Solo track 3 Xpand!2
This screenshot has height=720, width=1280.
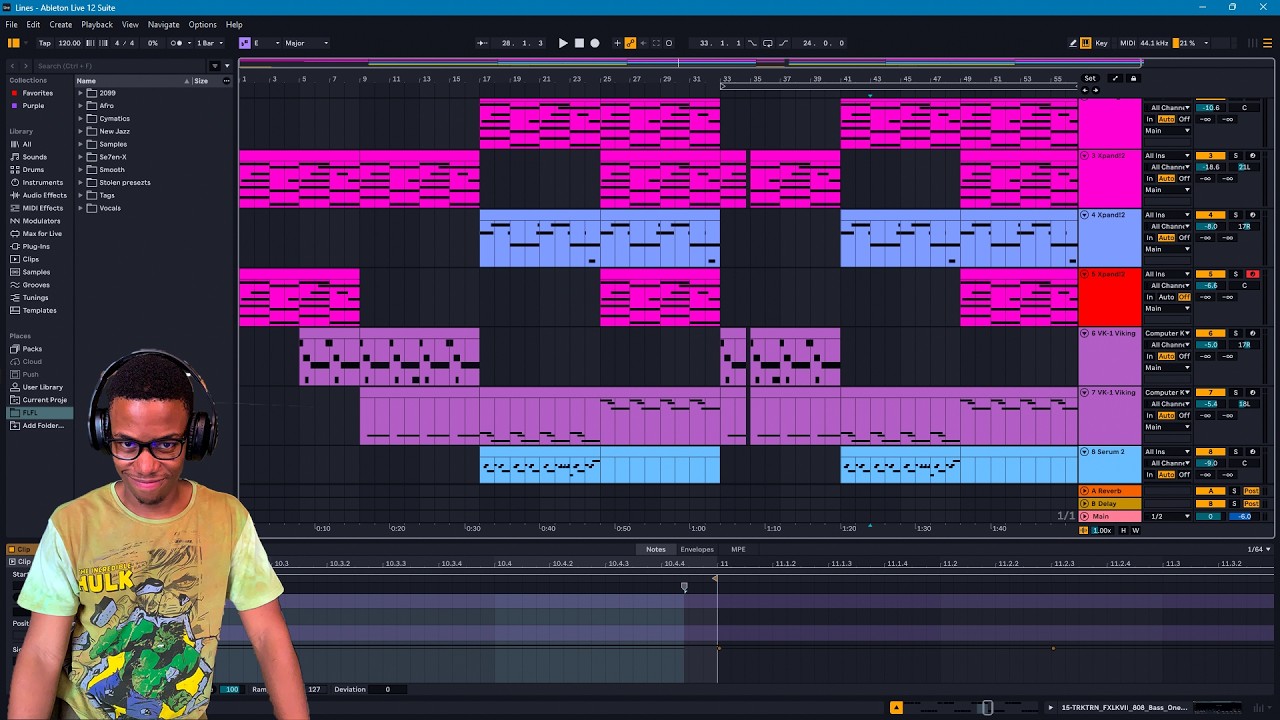pyautogui.click(x=1235, y=156)
